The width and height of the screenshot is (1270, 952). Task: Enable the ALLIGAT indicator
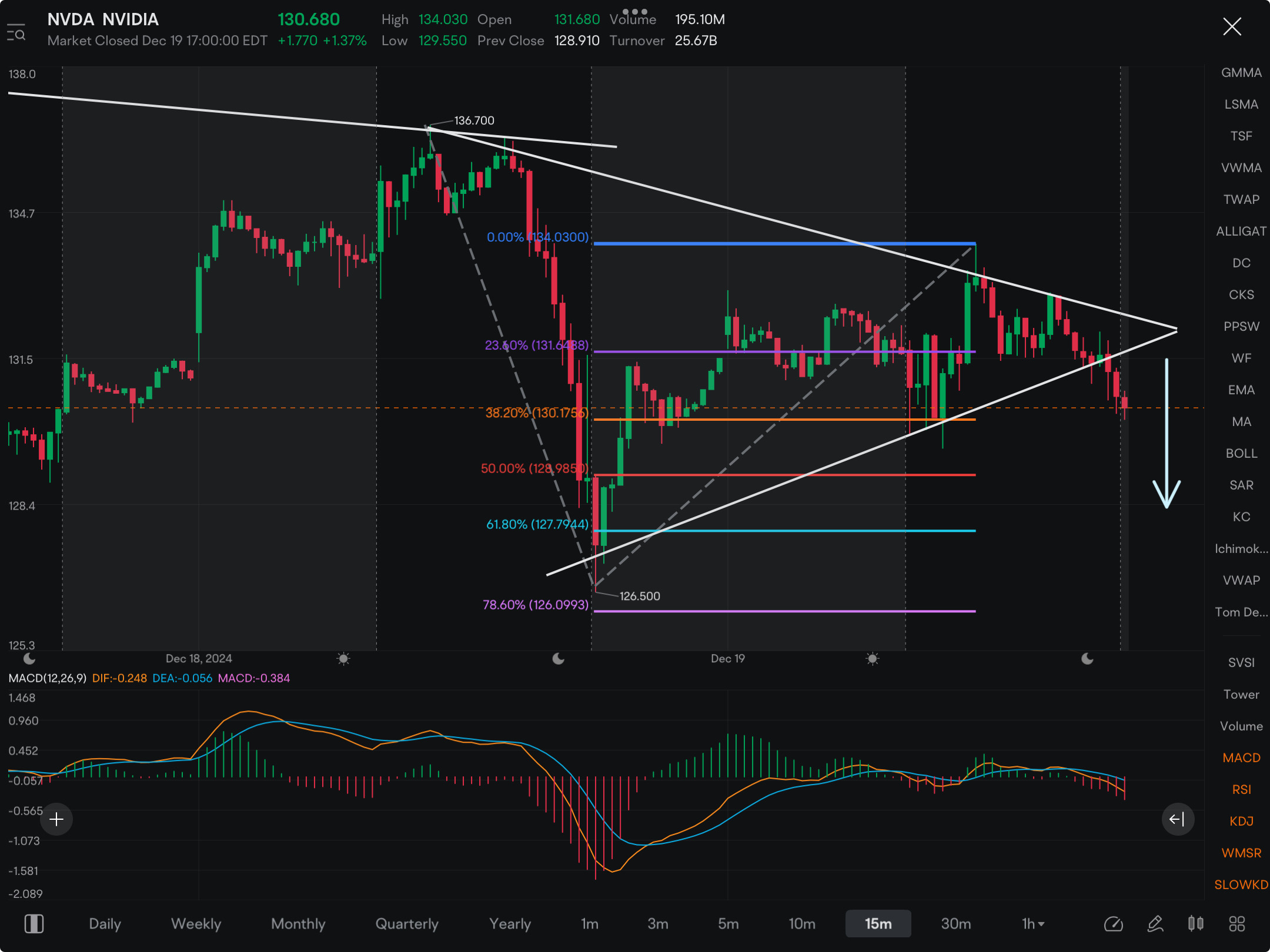pos(1241,231)
